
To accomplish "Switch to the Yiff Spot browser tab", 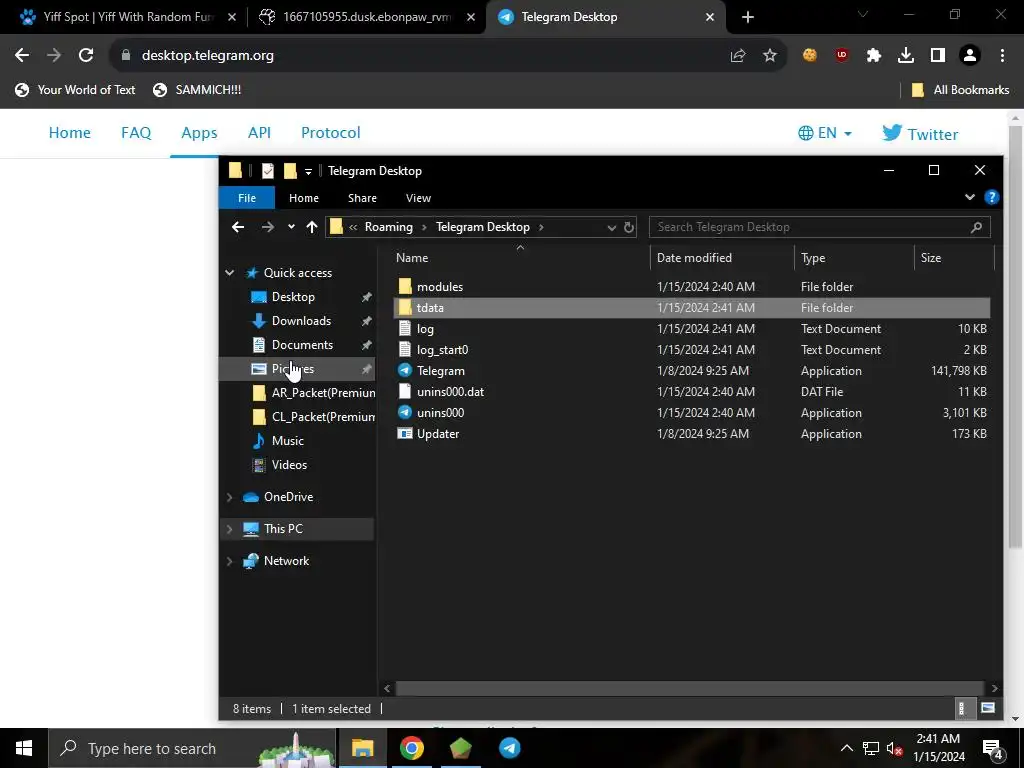I will [127, 17].
